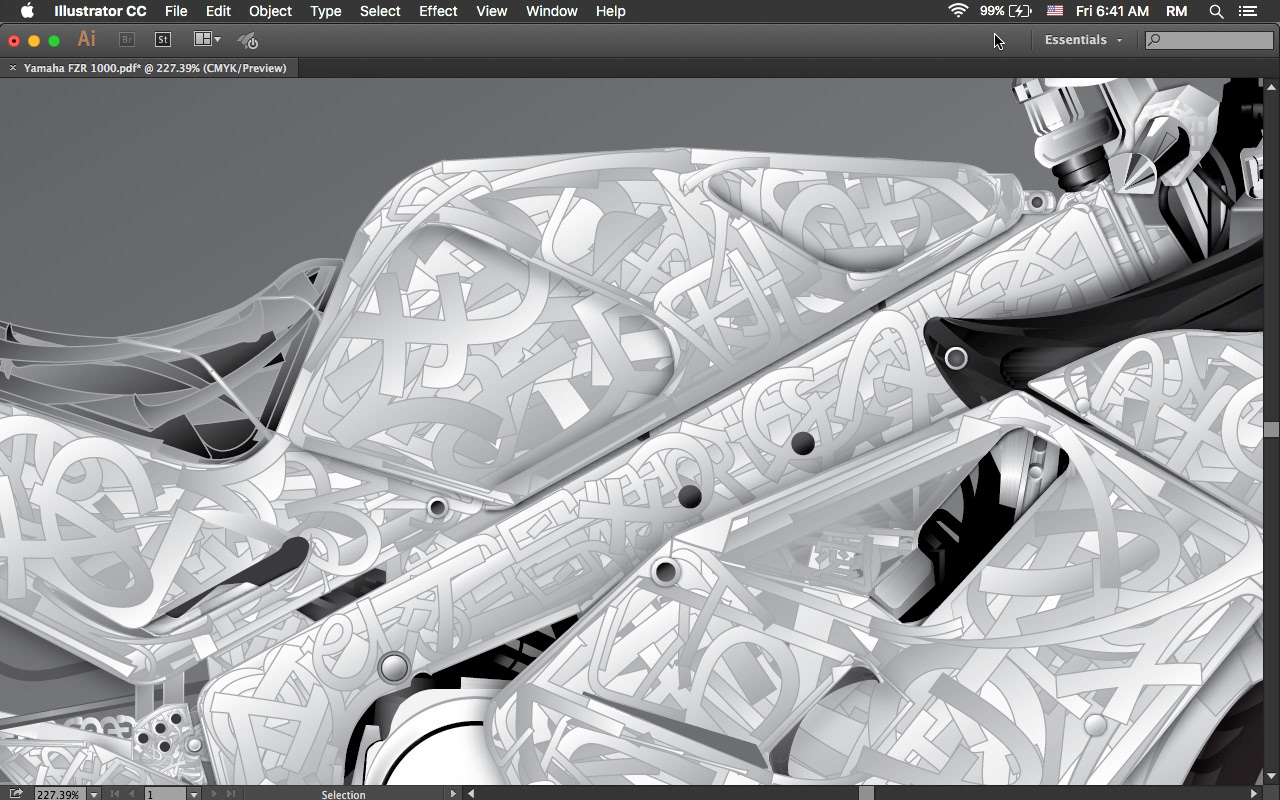Image resolution: width=1280 pixels, height=800 pixels.
Task: Click the Ai application logo
Action: click(87, 39)
